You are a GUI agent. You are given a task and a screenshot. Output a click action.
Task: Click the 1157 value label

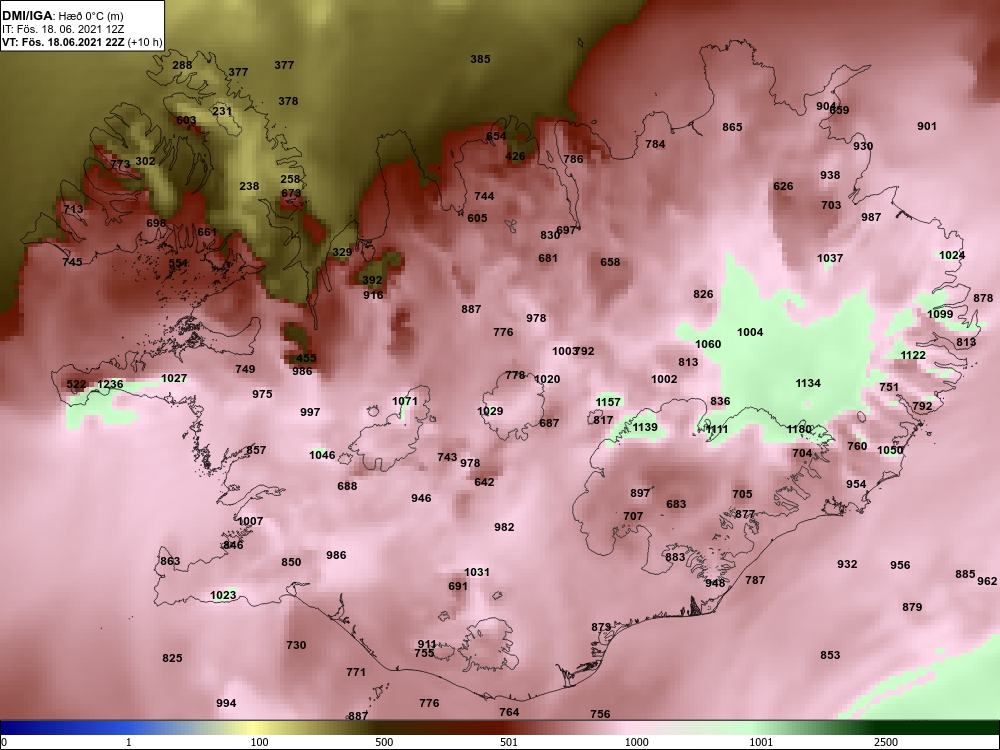pyautogui.click(x=608, y=402)
